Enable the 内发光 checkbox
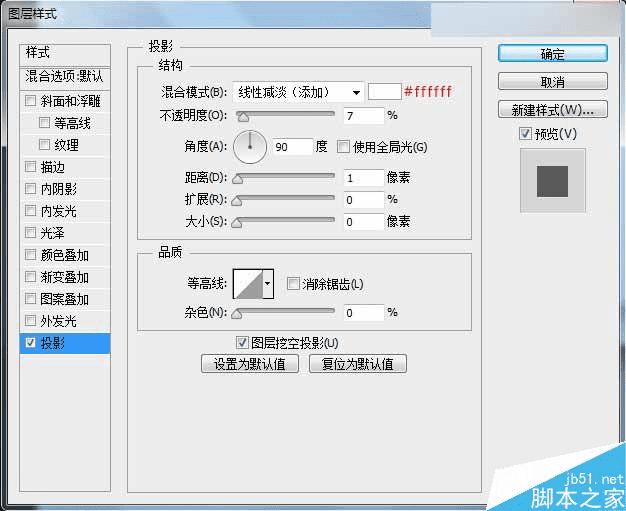The image size is (626, 511). click(30, 210)
